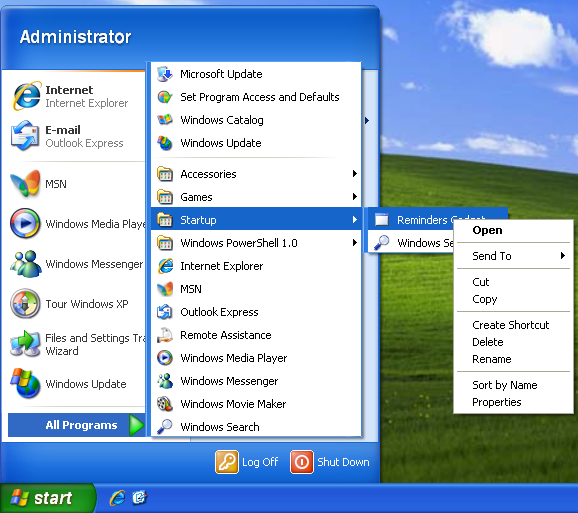Viewport: 578px width, 513px height.
Task: Click the Remote Assistance icon
Action: tap(165, 335)
